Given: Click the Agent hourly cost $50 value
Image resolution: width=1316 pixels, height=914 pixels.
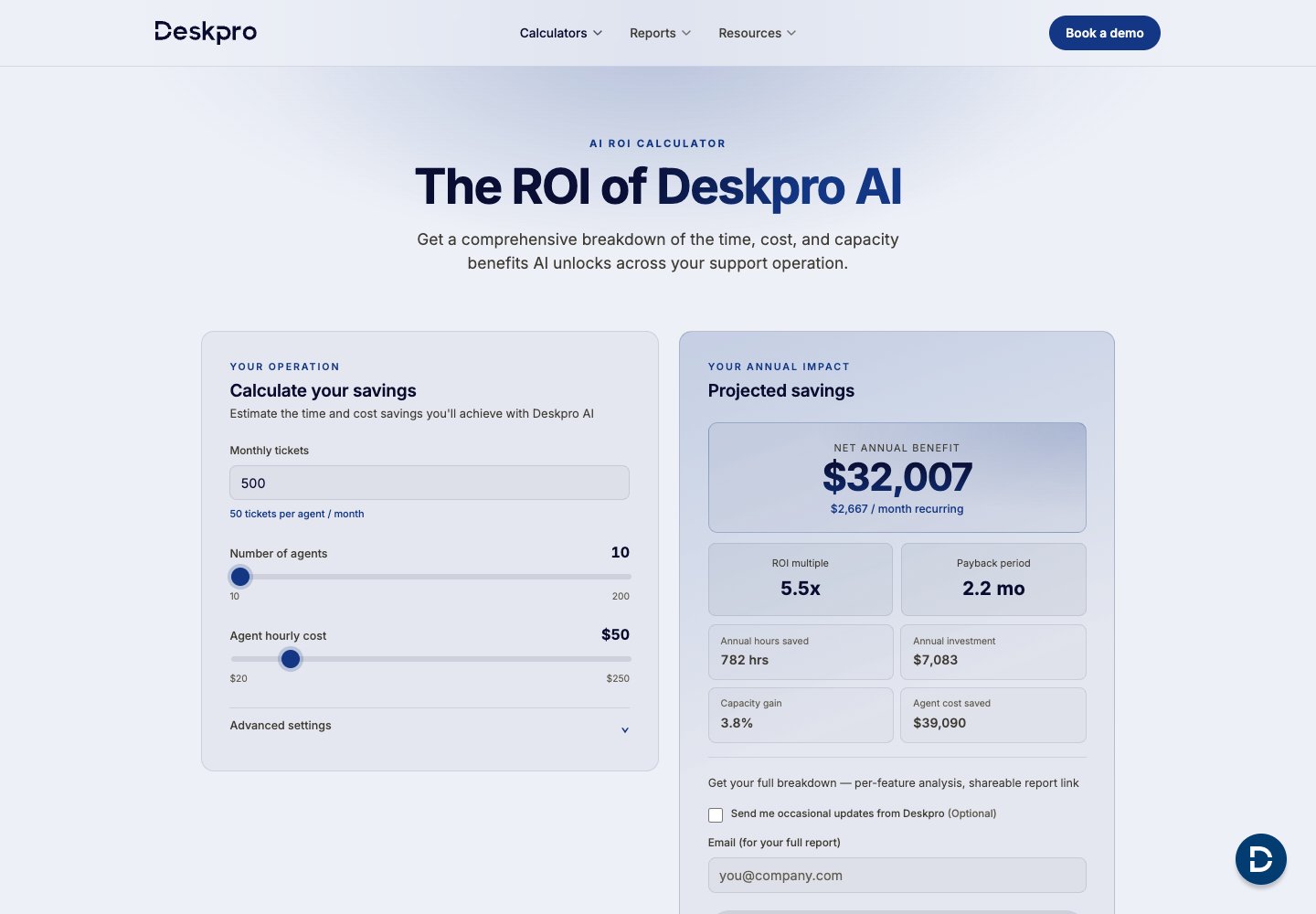Looking at the screenshot, I should click(x=615, y=634).
